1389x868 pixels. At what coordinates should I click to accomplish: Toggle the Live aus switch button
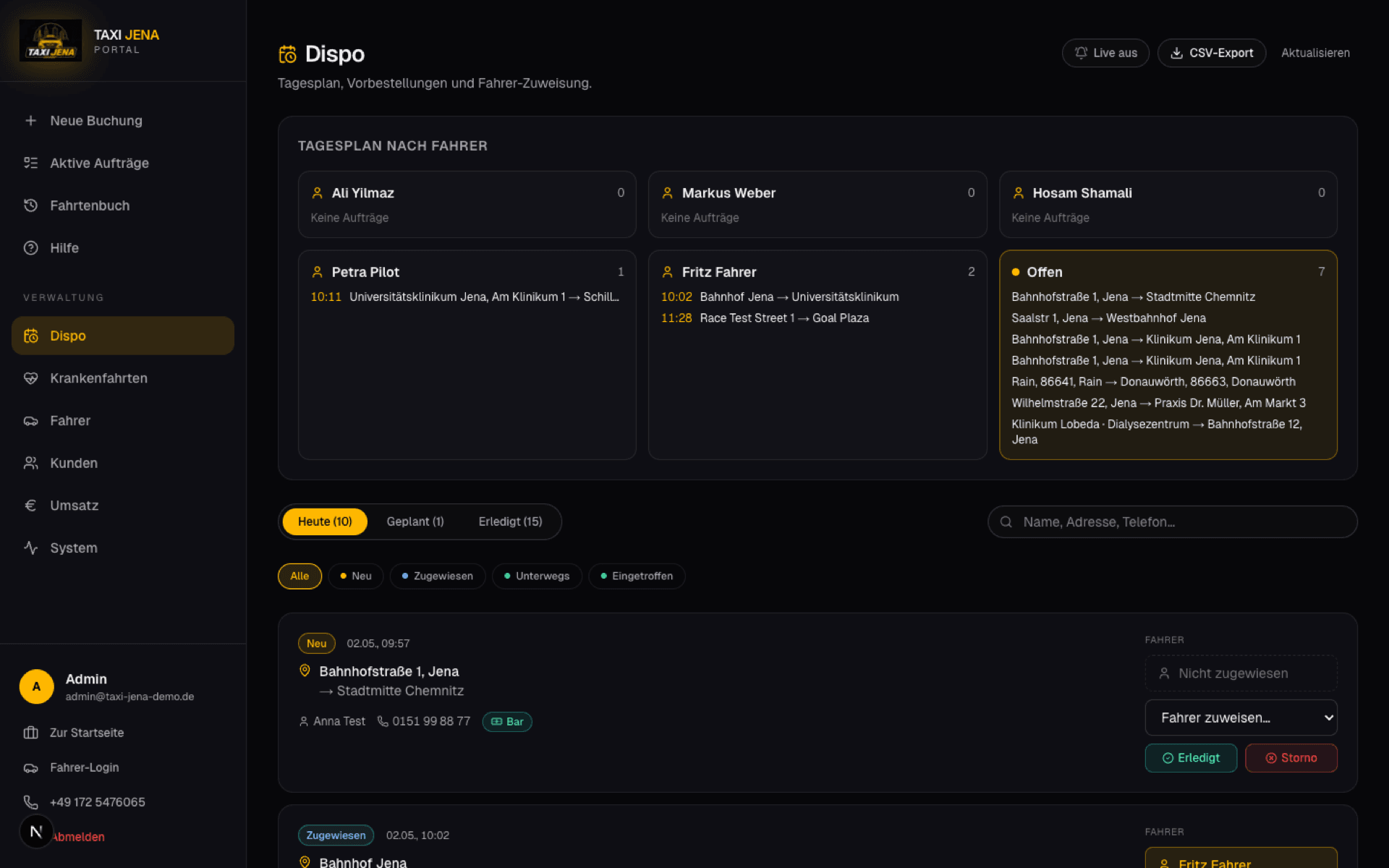(x=1105, y=53)
